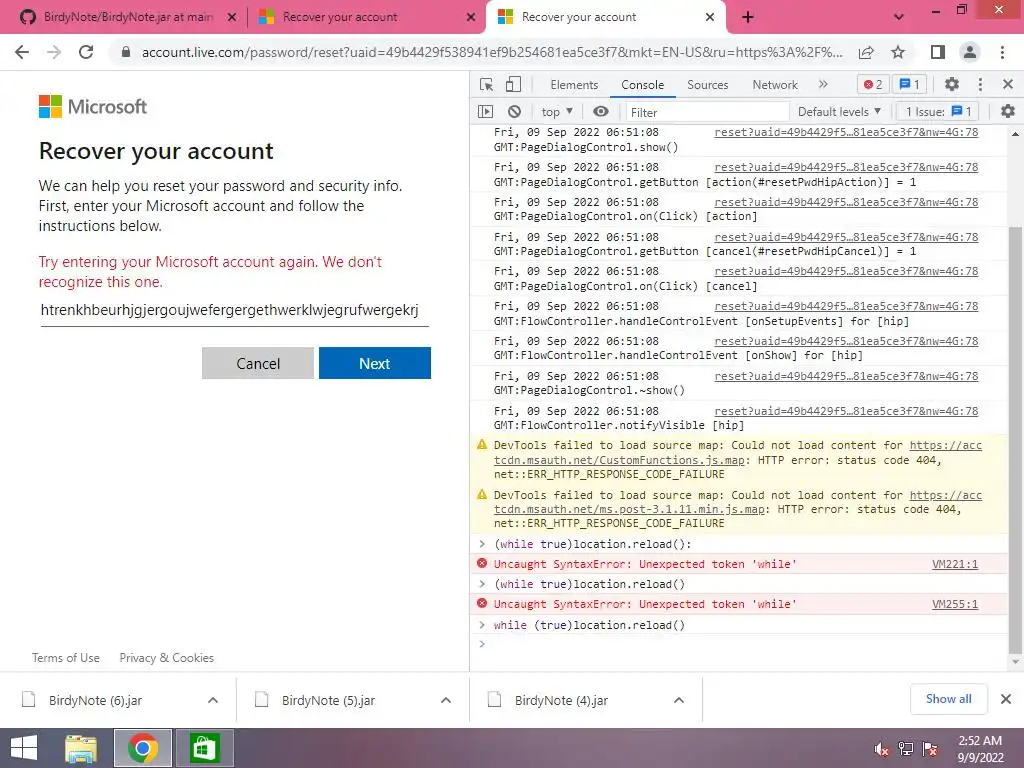
Task: Click the blue Next button
Action: 375,363
